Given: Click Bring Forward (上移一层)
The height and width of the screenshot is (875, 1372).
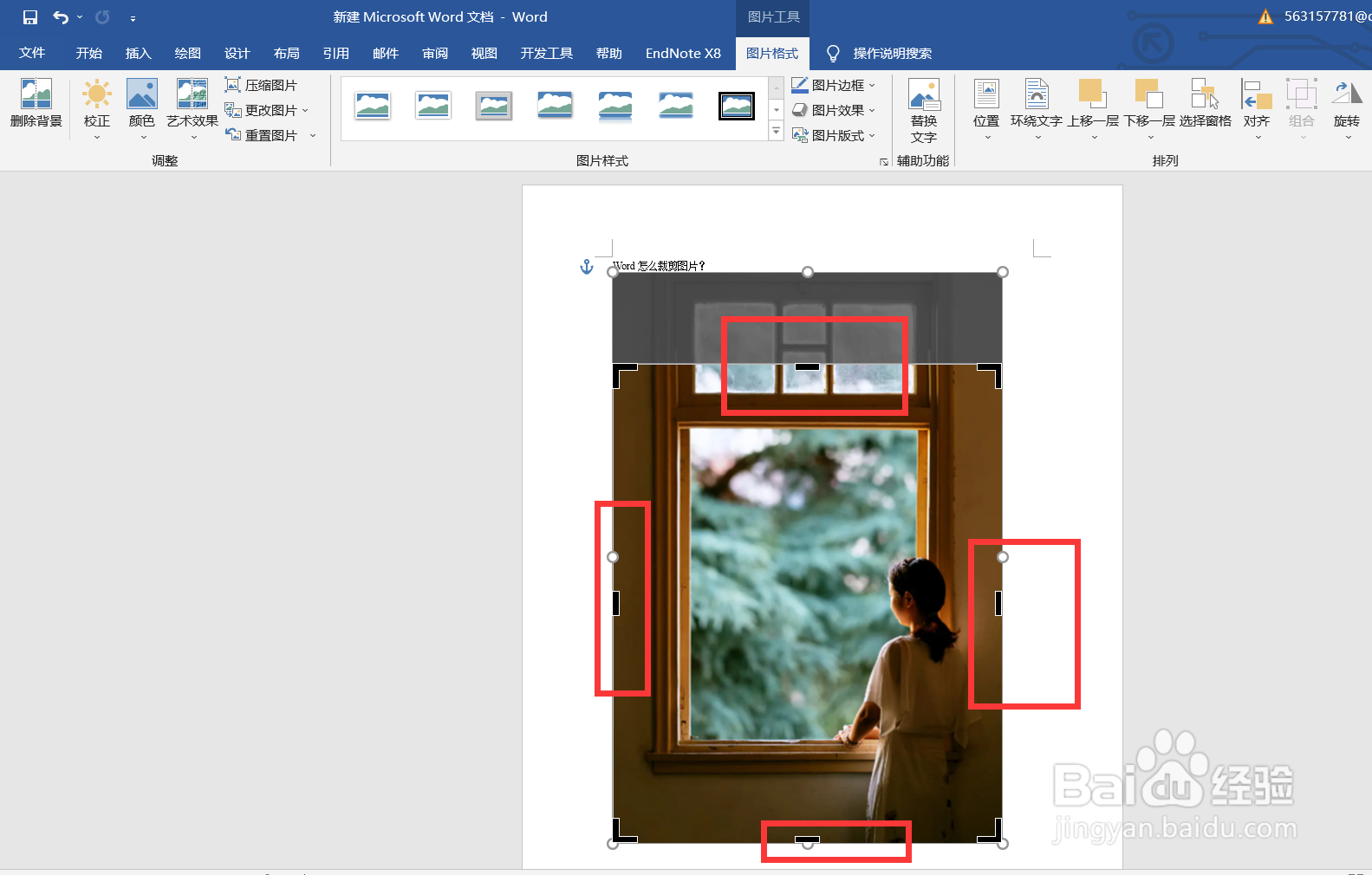Looking at the screenshot, I should pyautogui.click(x=1093, y=108).
